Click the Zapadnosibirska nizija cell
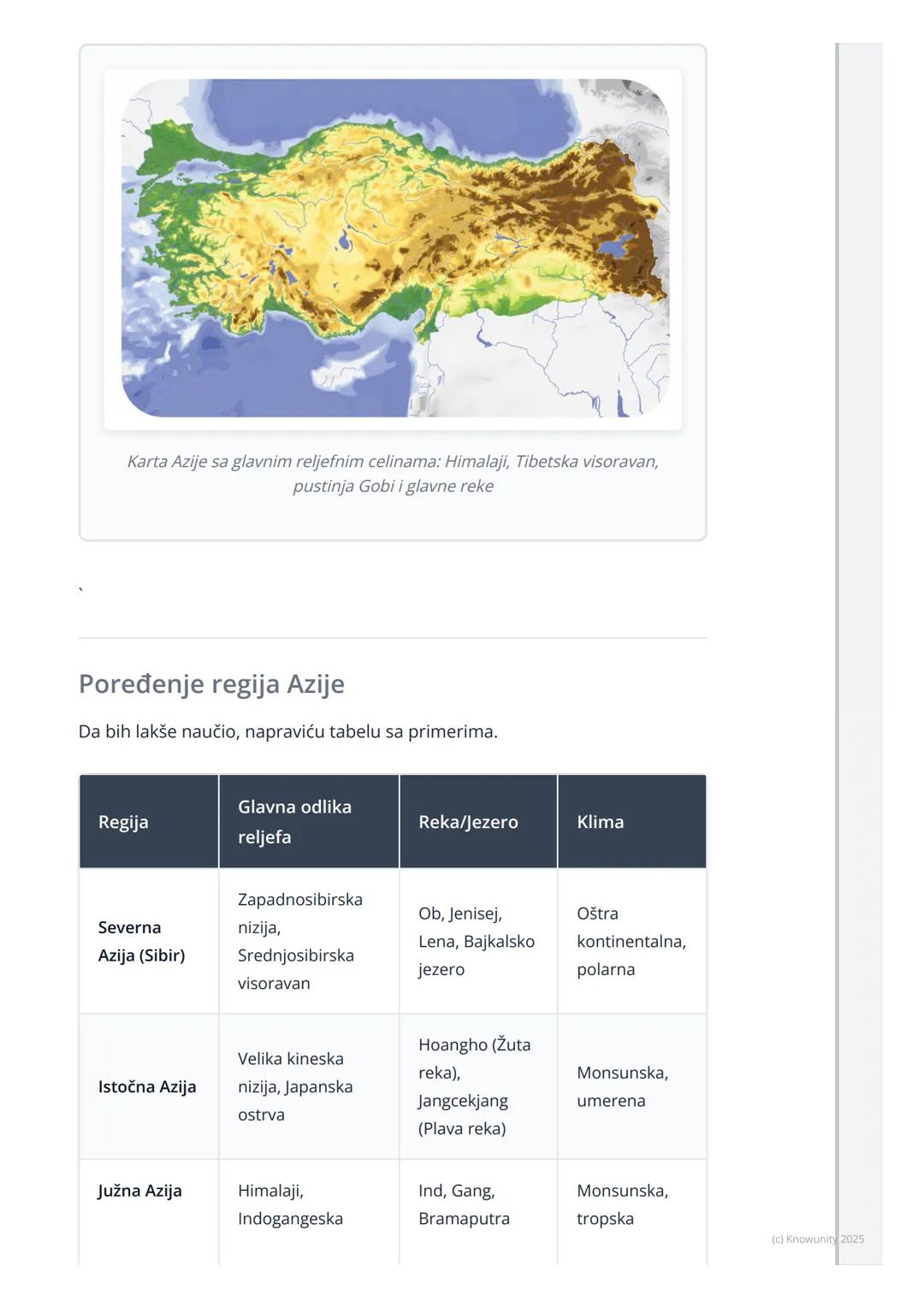The height and width of the screenshot is (1307, 924). point(299,941)
